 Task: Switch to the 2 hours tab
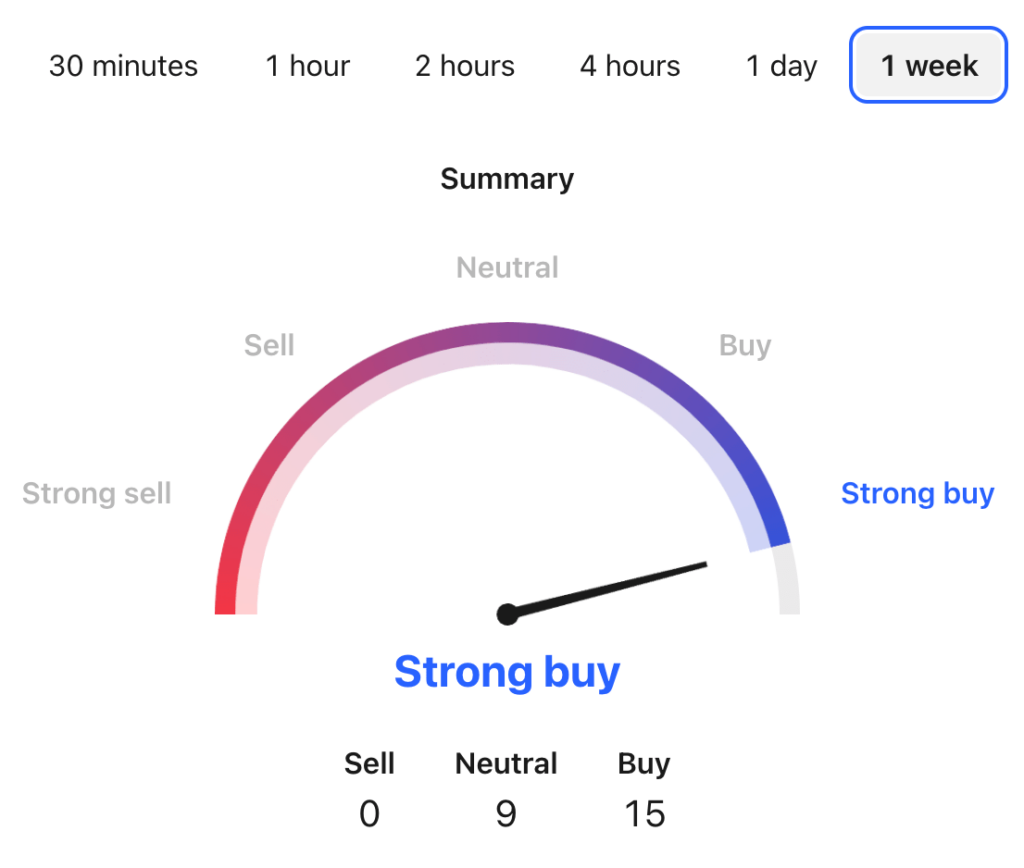click(x=464, y=66)
